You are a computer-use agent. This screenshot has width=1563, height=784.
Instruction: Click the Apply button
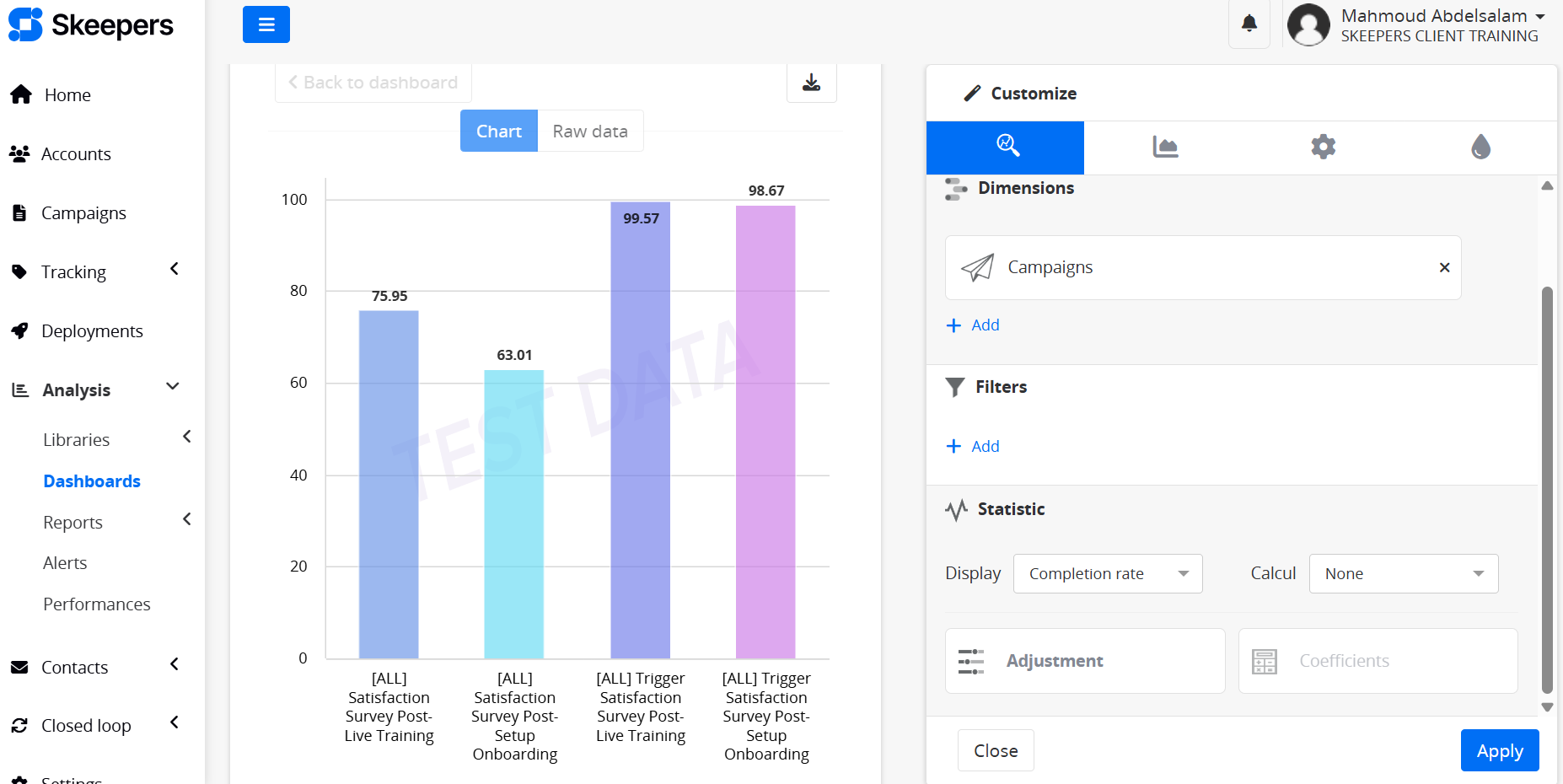coord(1499,750)
